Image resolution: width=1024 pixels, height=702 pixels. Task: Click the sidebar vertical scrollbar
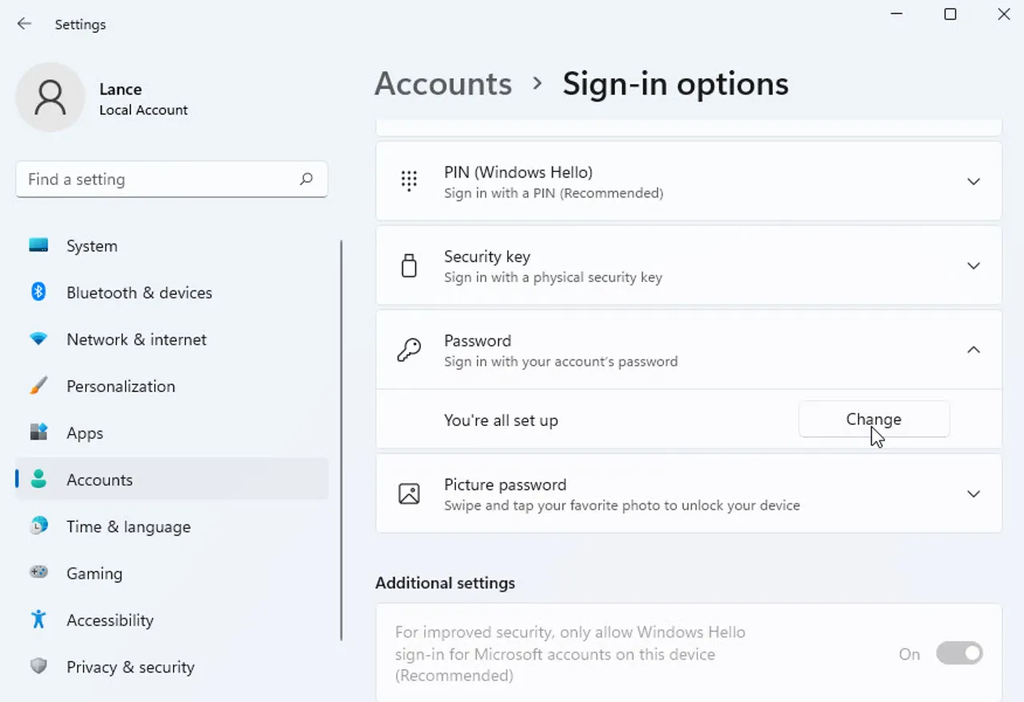pyautogui.click(x=341, y=441)
